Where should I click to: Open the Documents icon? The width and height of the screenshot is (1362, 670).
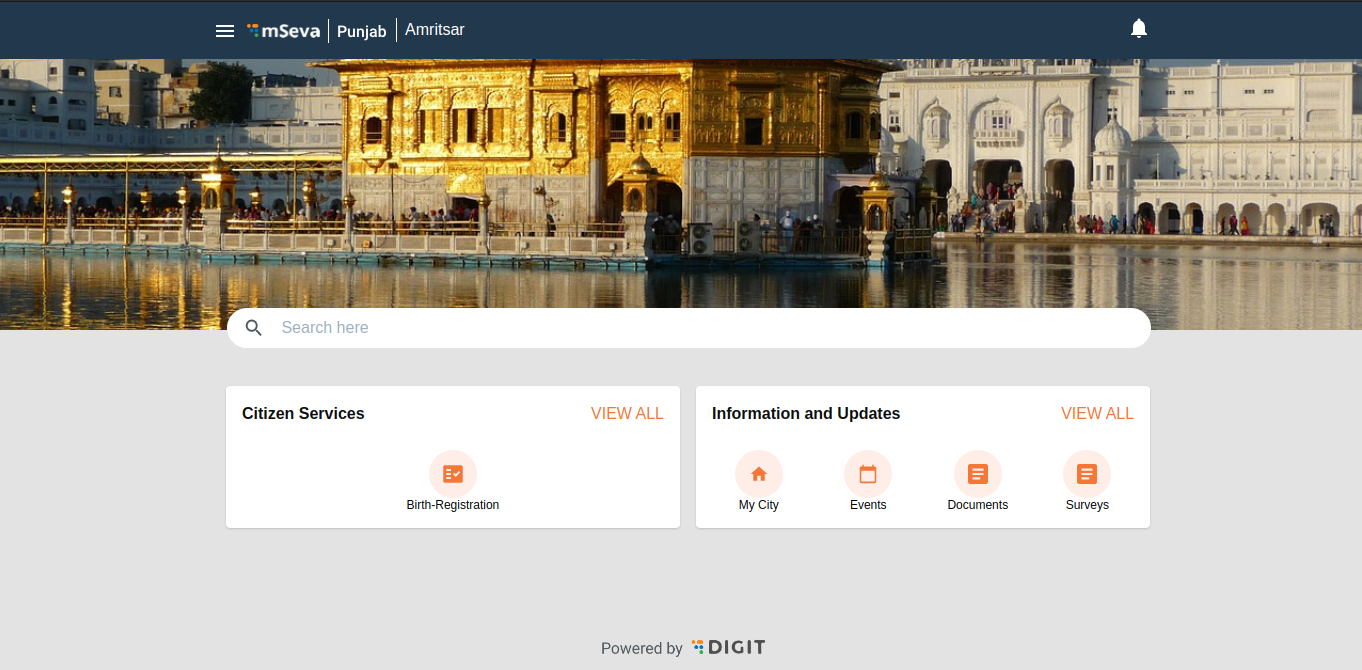point(978,474)
